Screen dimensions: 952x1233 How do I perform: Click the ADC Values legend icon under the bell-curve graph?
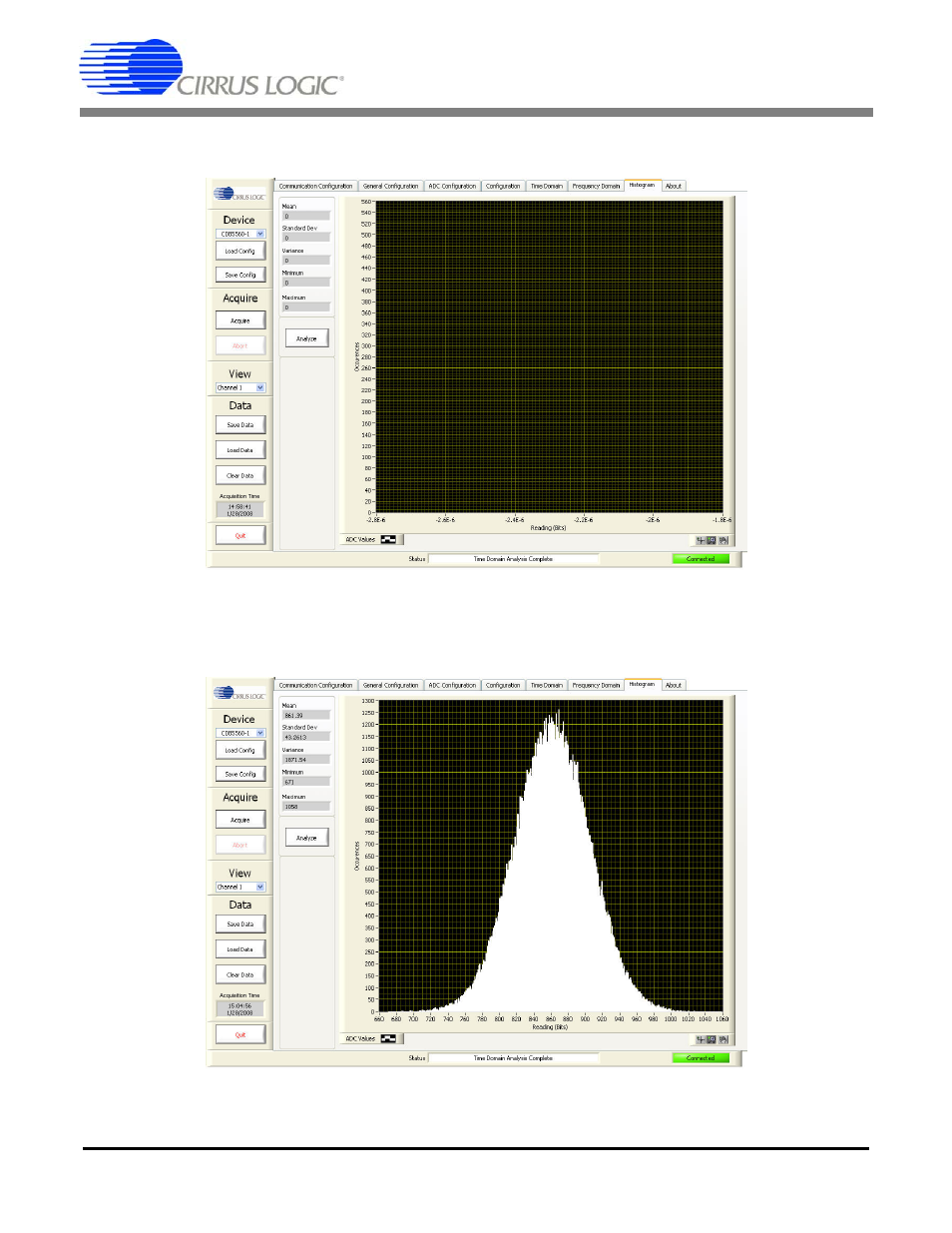coord(388,1038)
